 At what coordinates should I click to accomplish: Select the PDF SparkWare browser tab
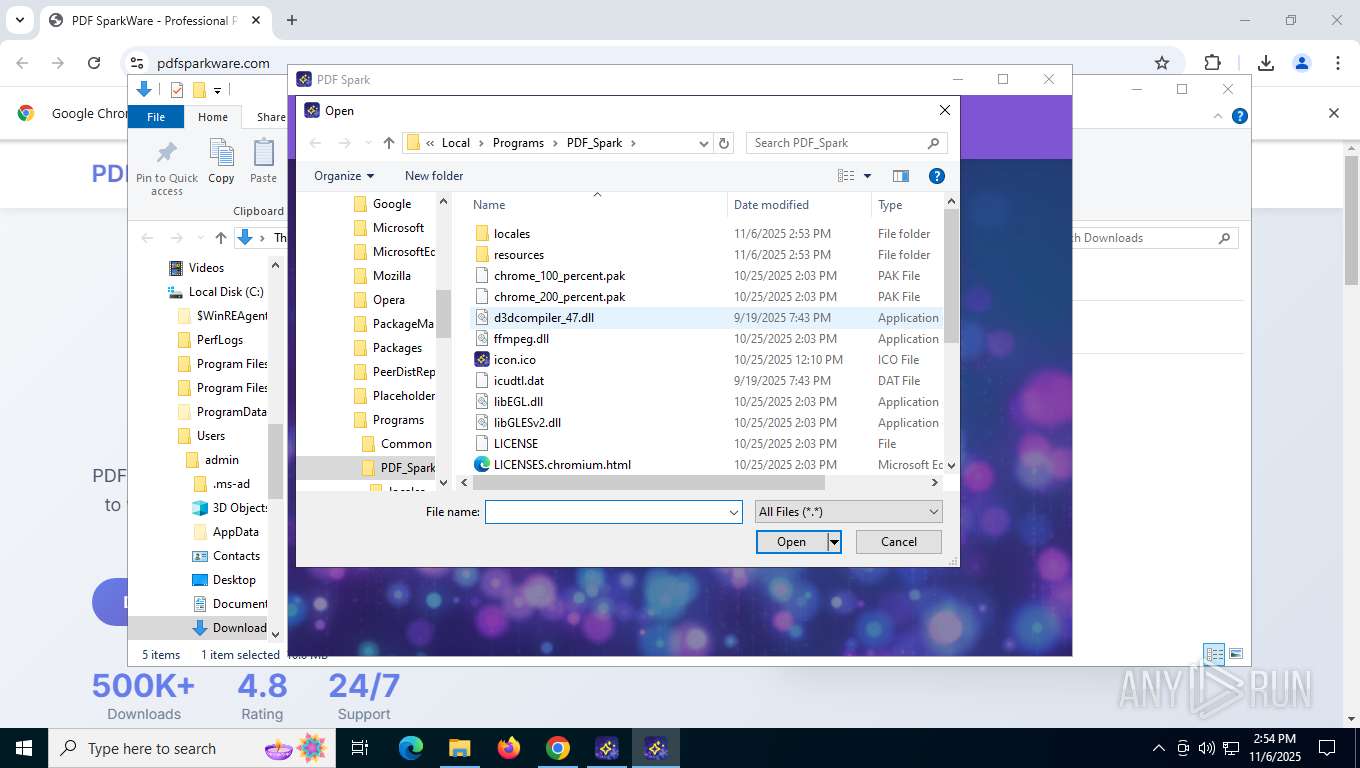click(154, 20)
